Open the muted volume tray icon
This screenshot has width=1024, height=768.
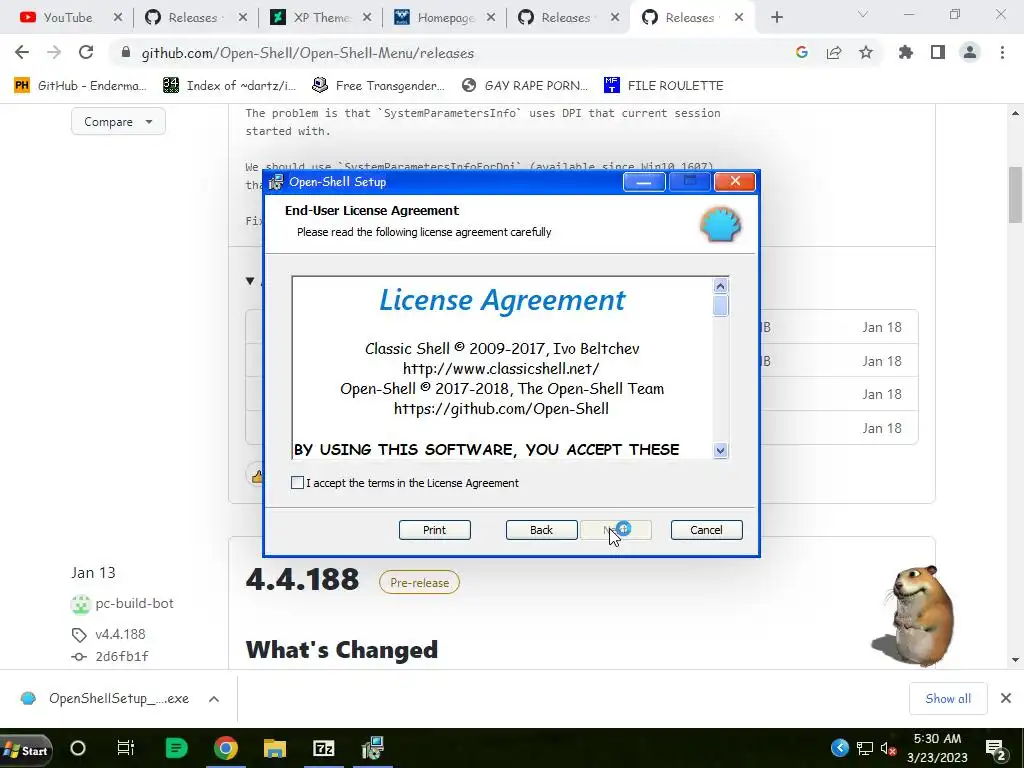[x=888, y=748]
